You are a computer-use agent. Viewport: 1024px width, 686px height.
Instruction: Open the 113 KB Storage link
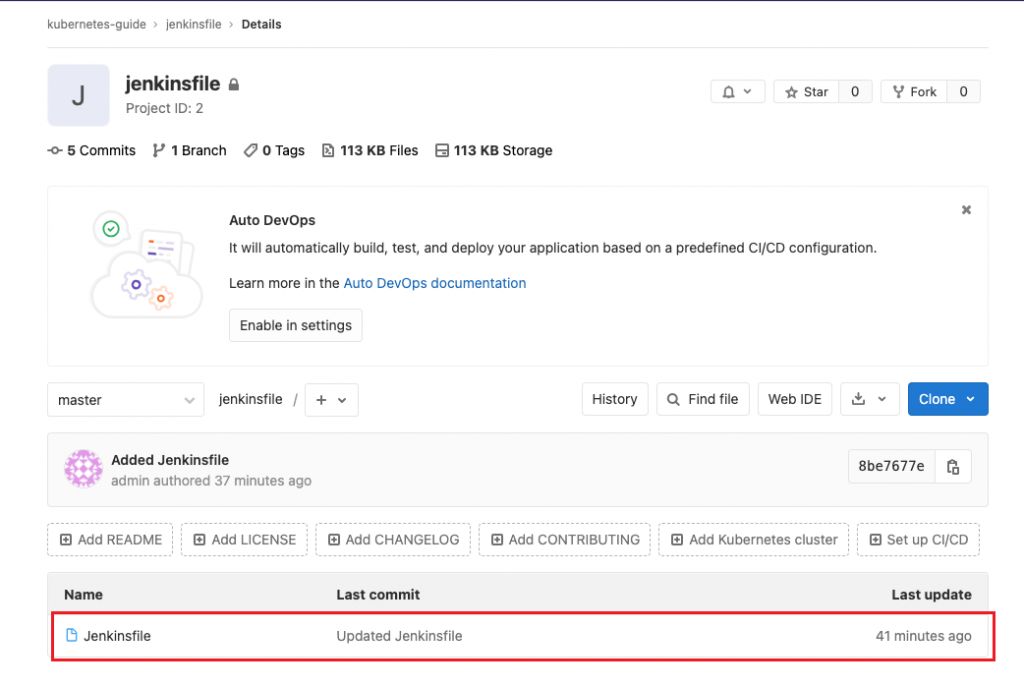(x=494, y=151)
